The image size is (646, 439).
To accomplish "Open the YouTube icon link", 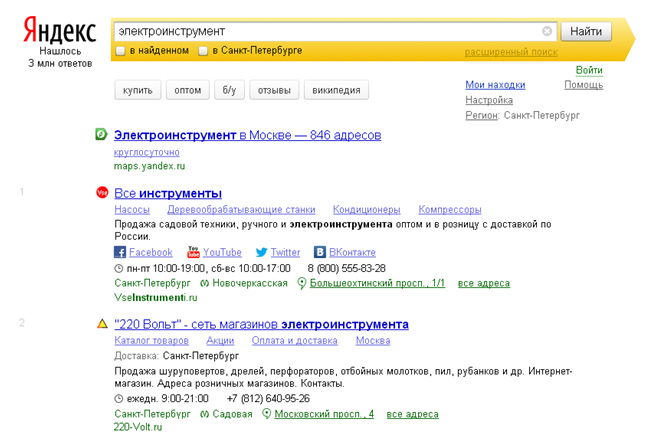I will pyautogui.click(x=194, y=253).
